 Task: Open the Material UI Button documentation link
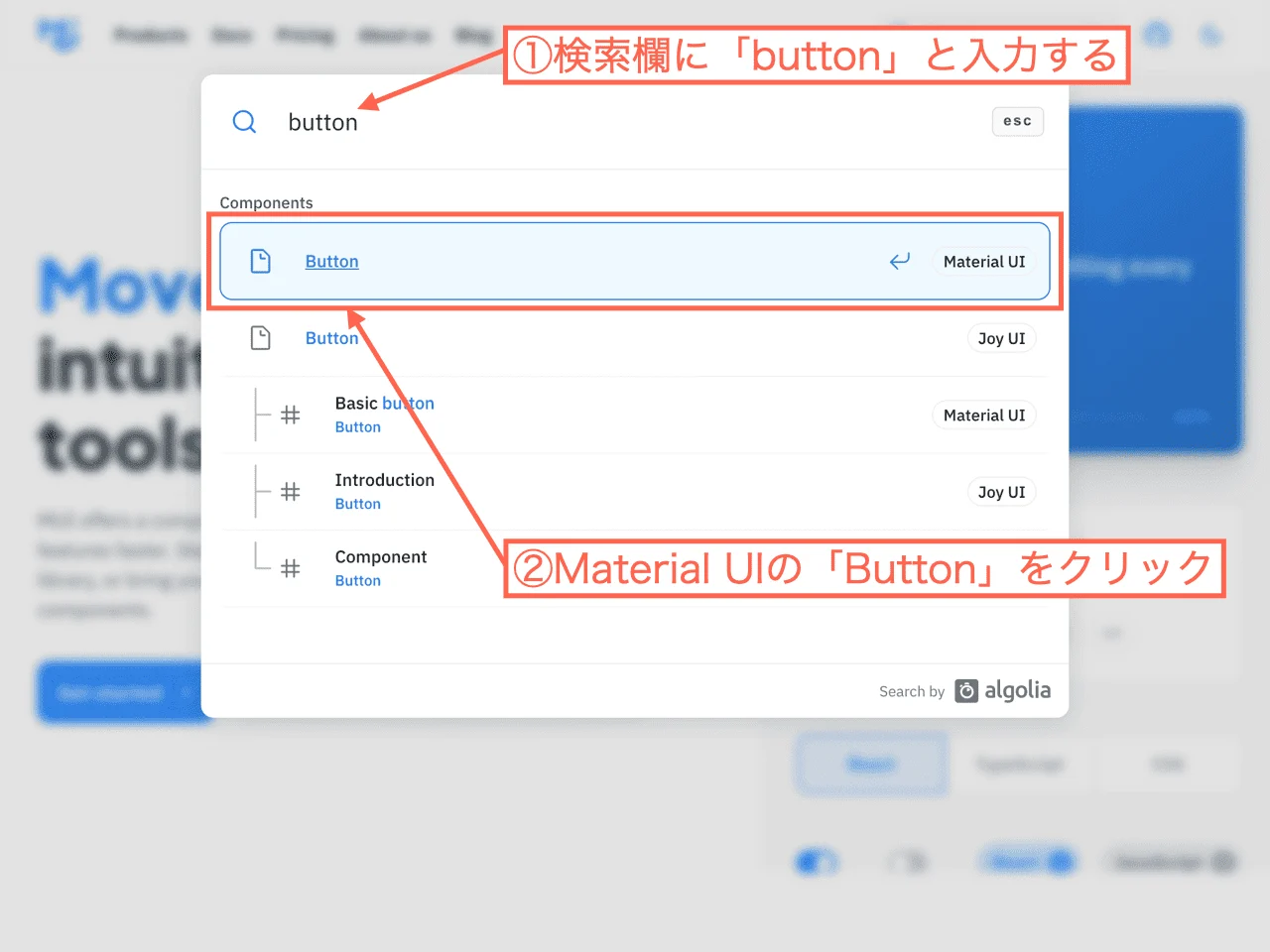click(331, 261)
